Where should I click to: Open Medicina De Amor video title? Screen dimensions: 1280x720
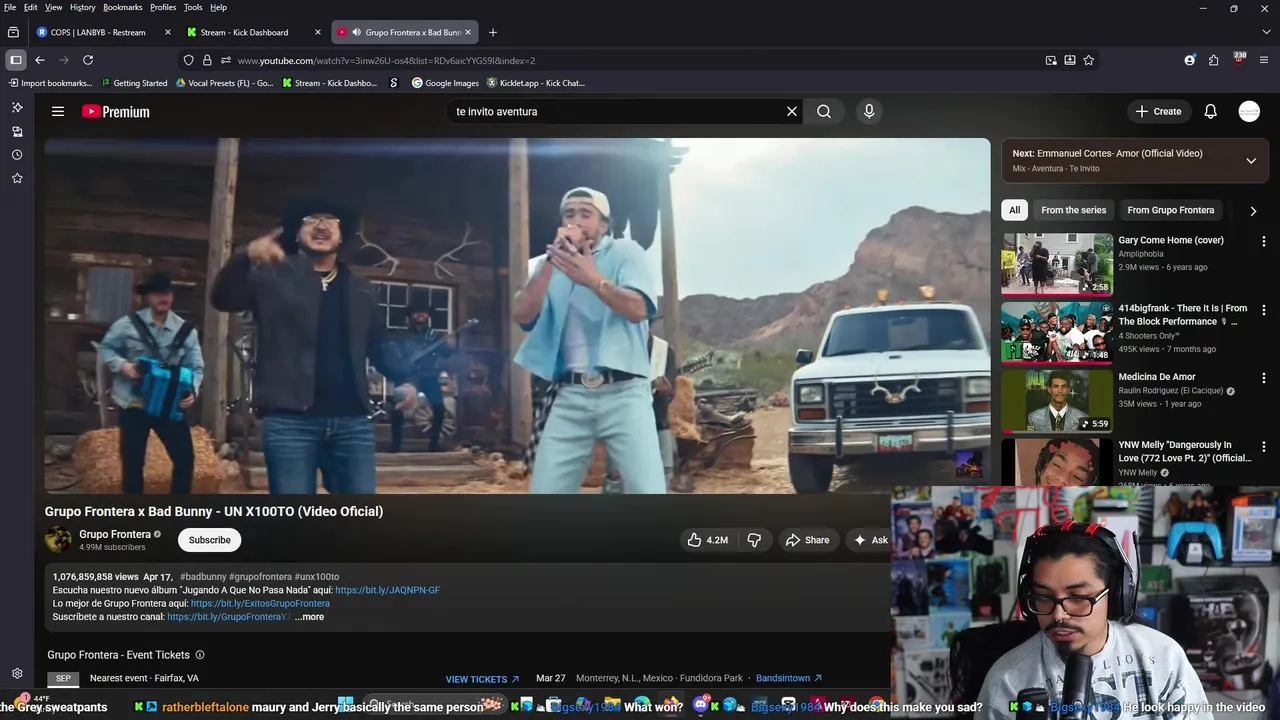click(1157, 377)
